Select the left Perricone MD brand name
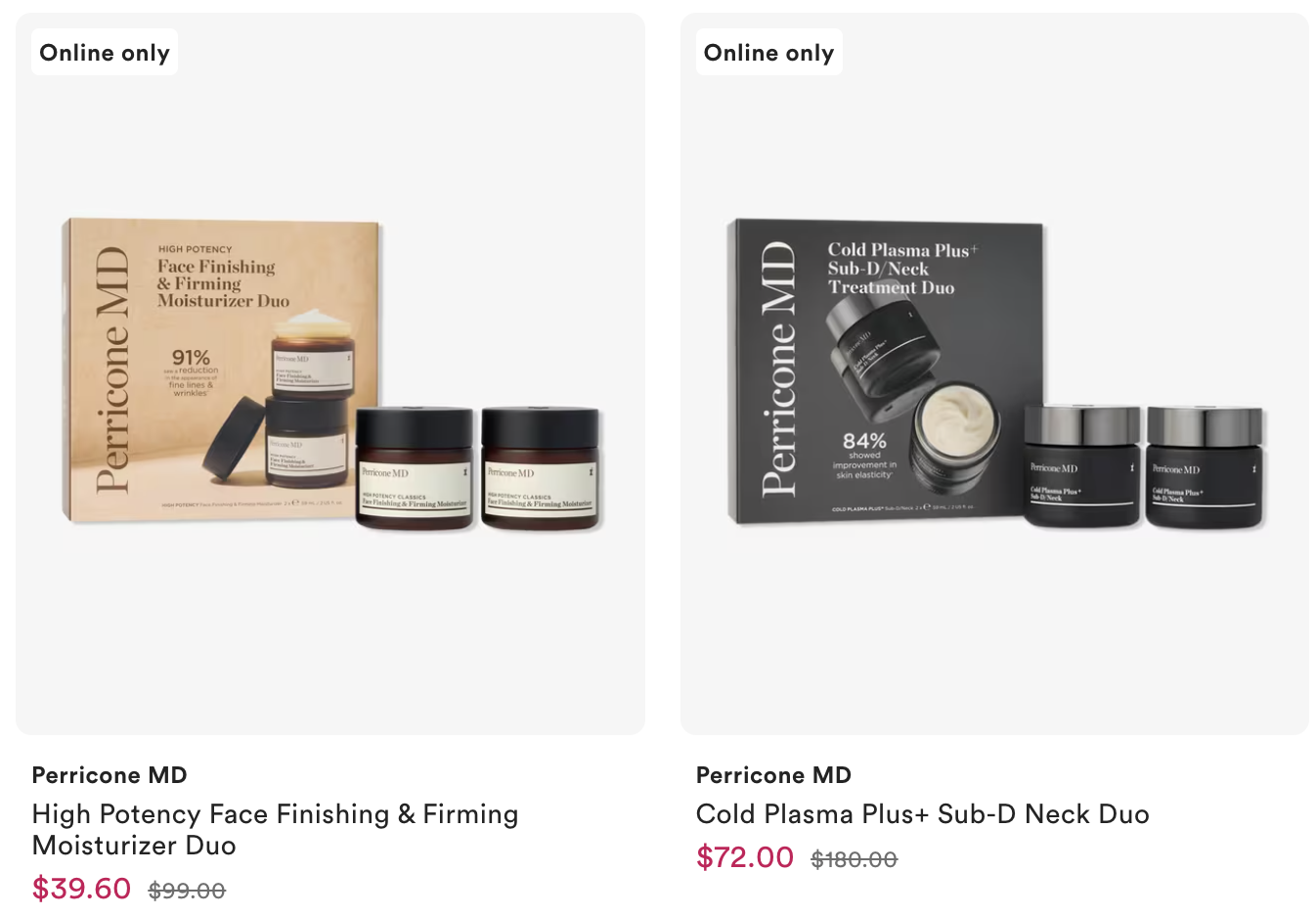1316x915 pixels. coord(110,775)
